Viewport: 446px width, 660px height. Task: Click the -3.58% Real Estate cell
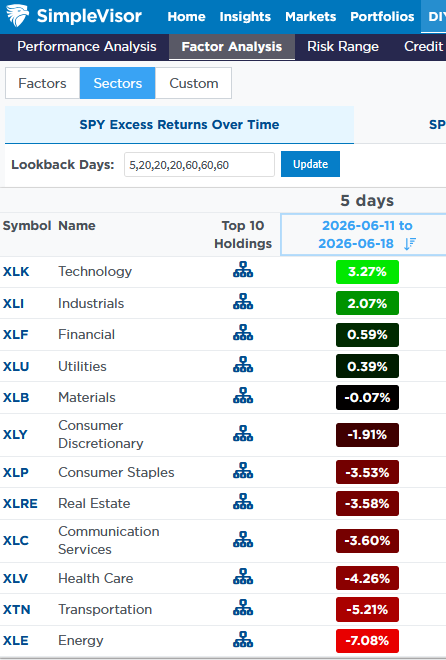pos(367,503)
